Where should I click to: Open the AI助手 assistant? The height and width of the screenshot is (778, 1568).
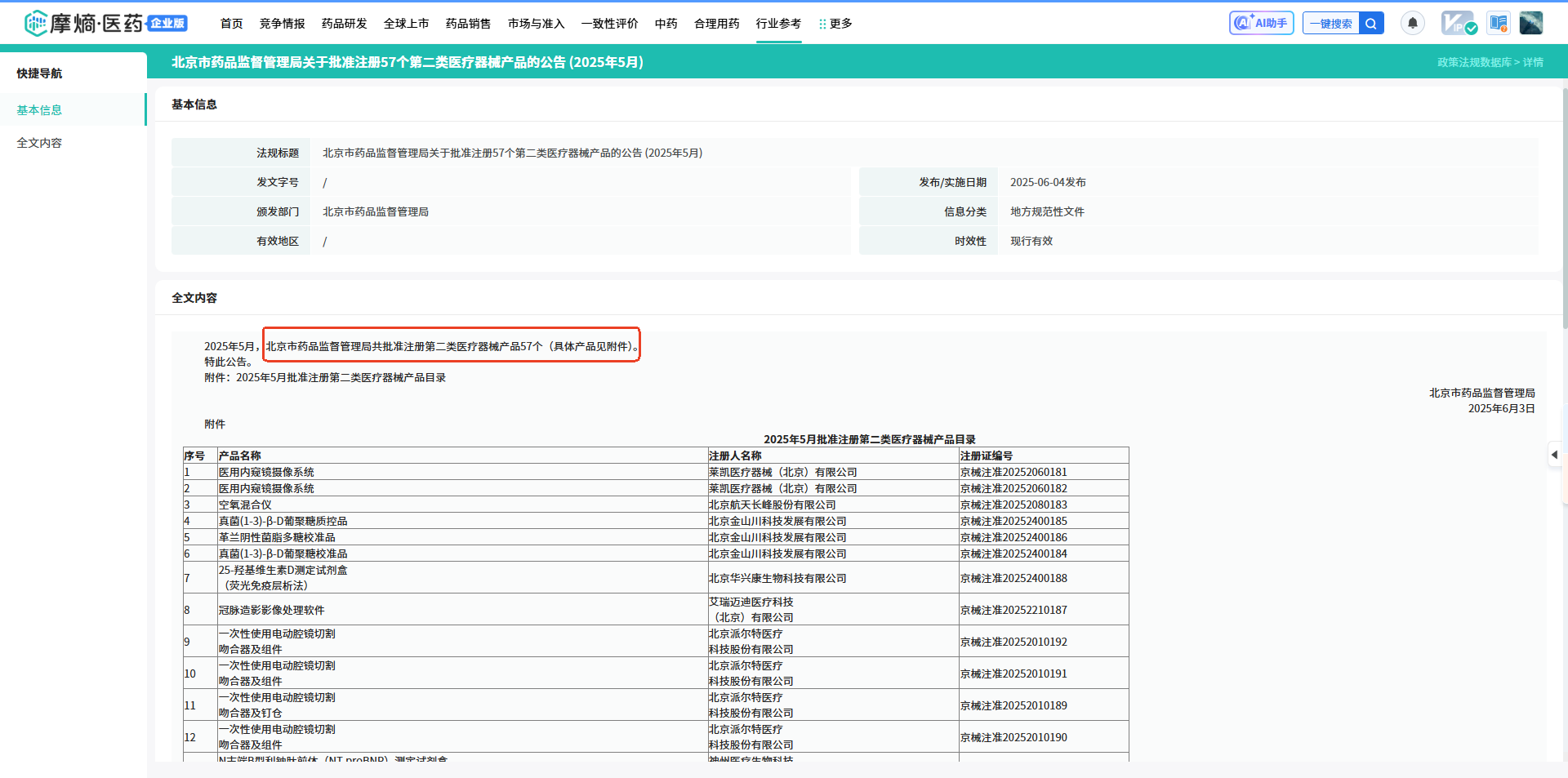pos(1261,23)
